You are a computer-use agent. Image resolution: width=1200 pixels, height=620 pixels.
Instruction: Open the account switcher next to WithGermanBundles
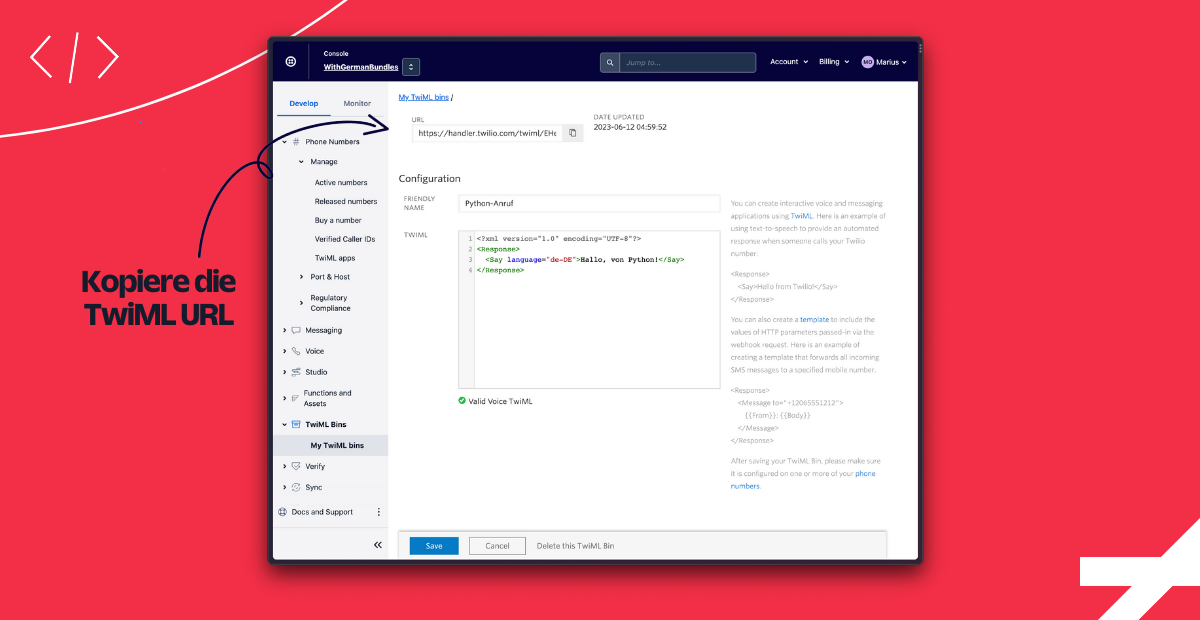411,67
